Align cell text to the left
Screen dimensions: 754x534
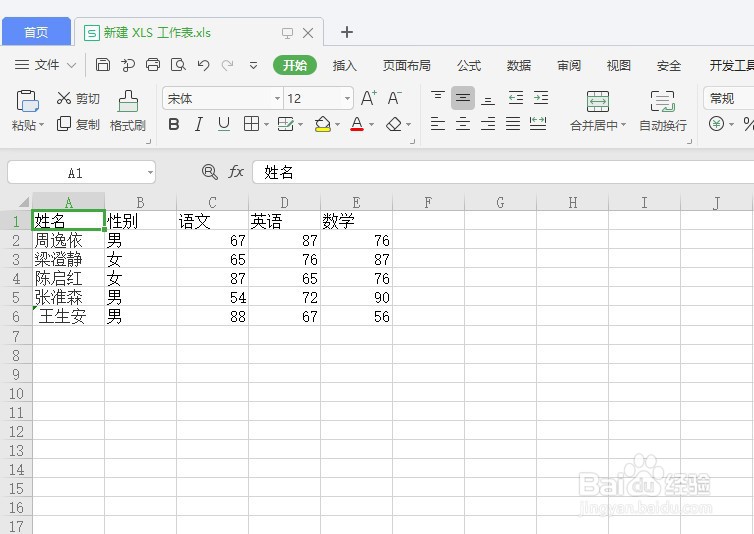(x=438, y=124)
